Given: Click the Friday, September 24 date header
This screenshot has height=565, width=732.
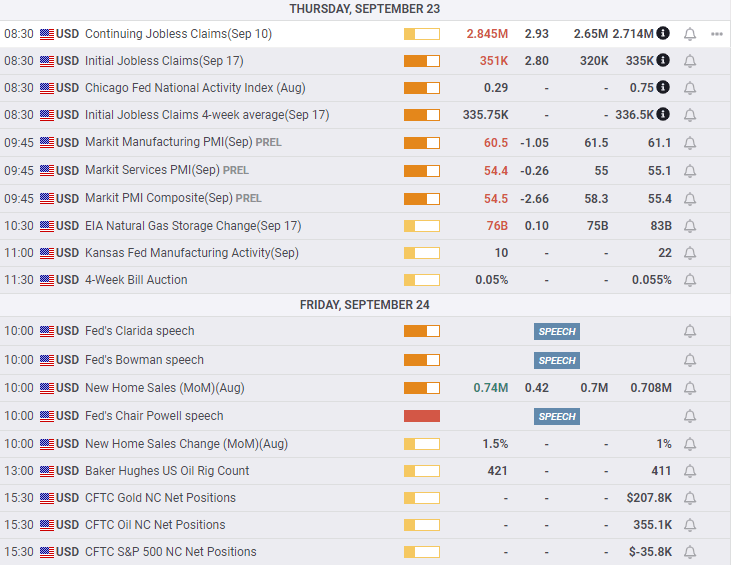Looking at the screenshot, I should point(365,305).
